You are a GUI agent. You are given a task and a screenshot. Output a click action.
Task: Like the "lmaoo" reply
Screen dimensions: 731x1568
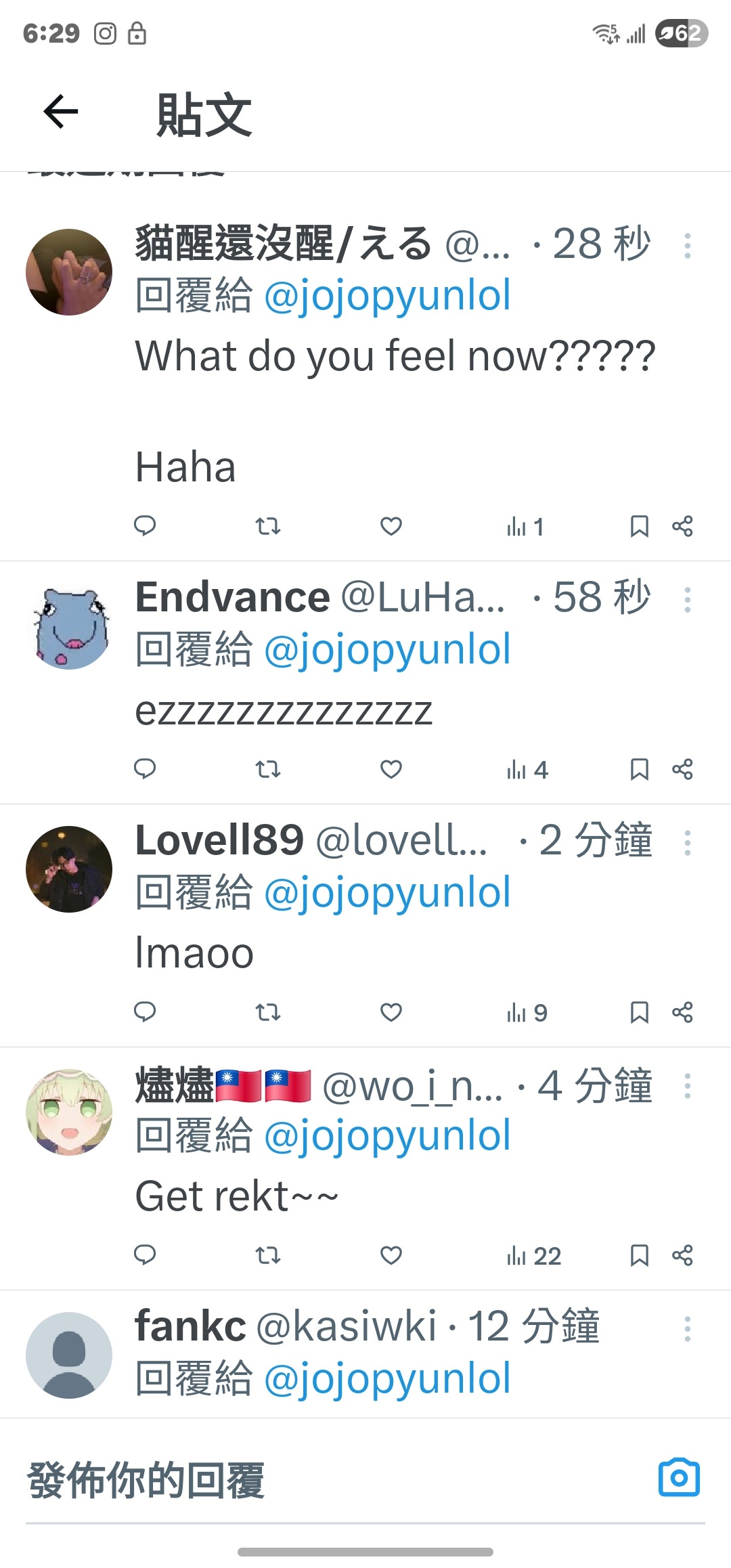pos(391,1012)
